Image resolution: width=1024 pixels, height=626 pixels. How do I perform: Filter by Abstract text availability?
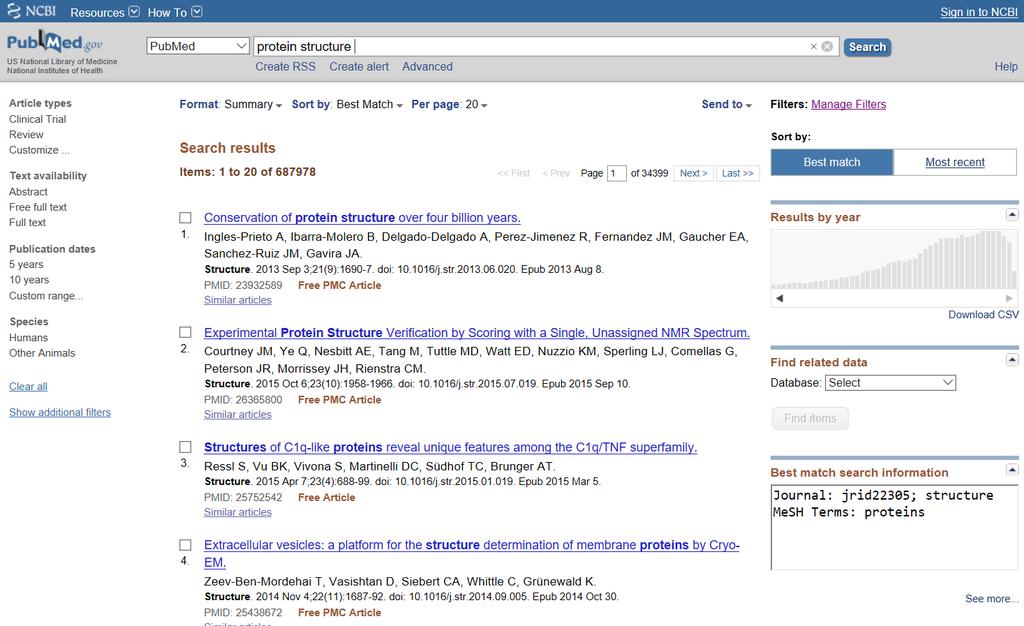28,192
